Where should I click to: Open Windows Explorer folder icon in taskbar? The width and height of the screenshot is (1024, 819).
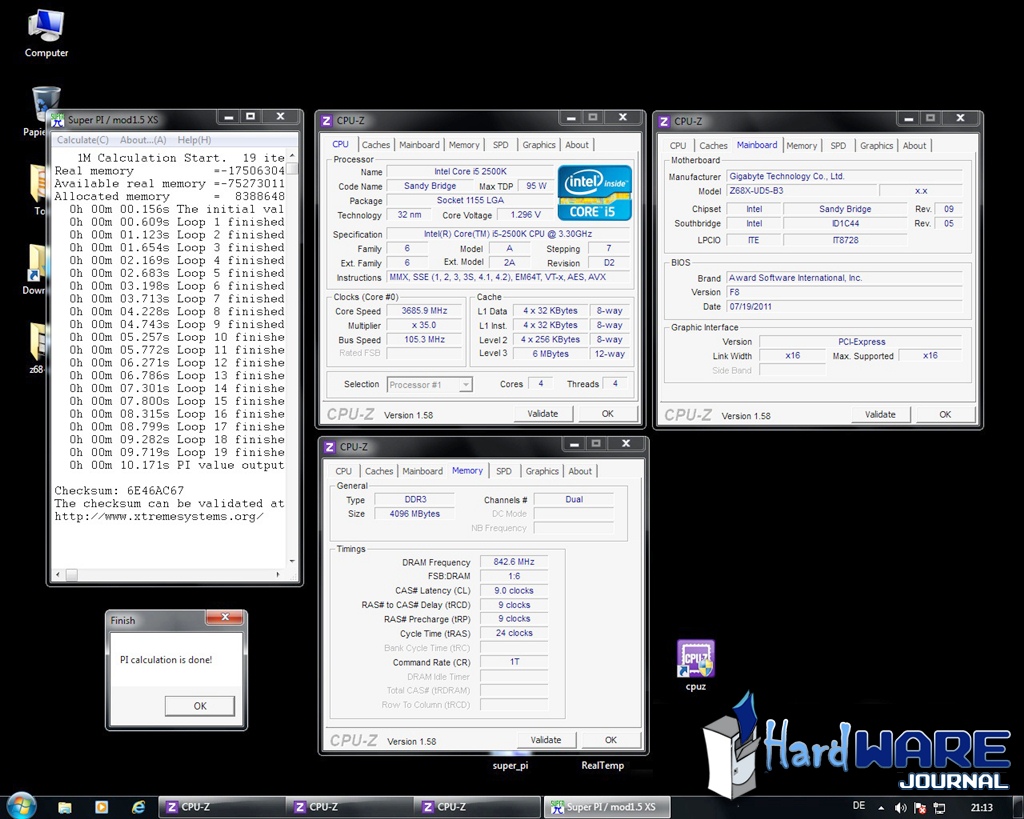65,806
